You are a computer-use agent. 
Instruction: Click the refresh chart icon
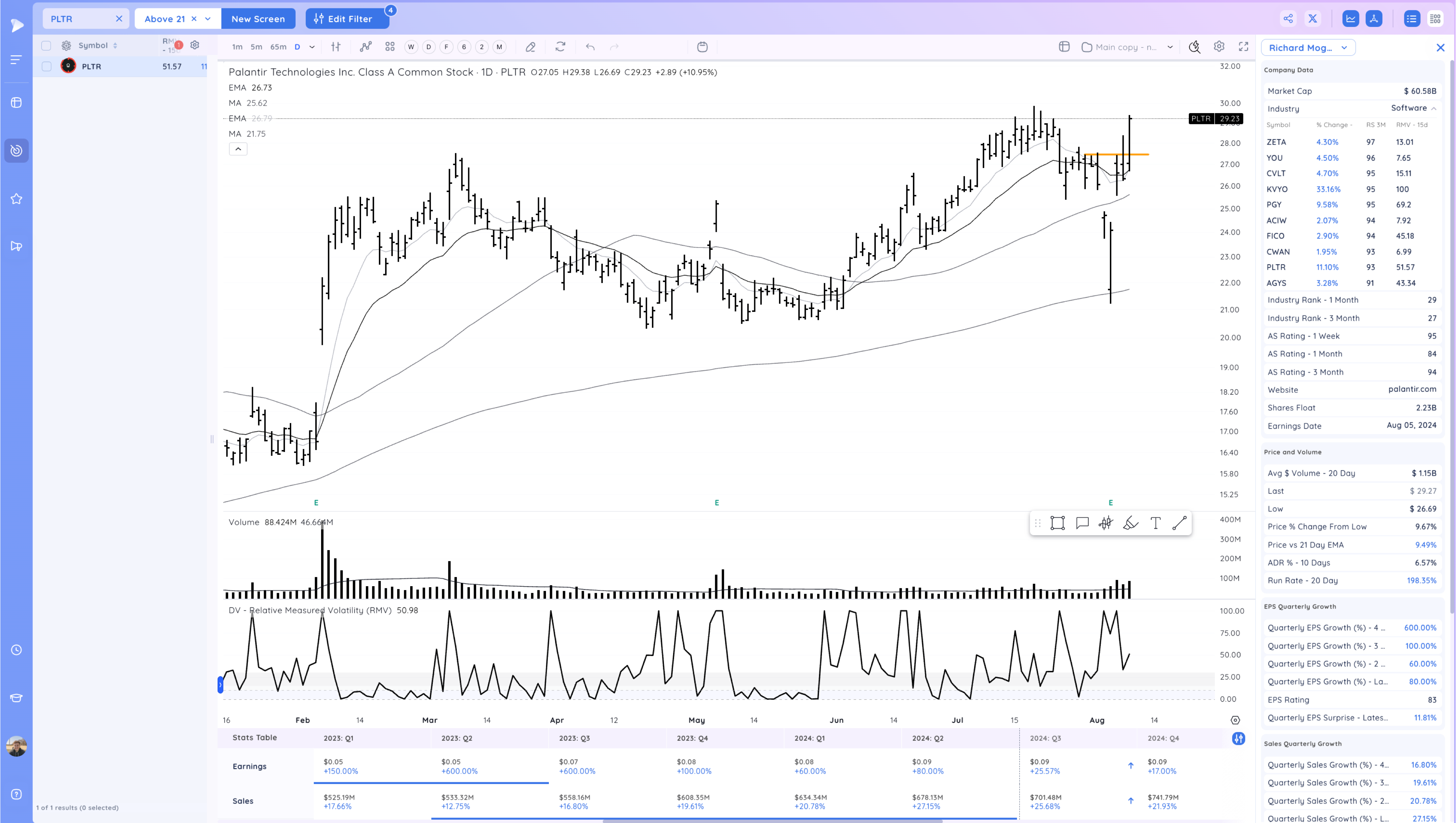pyautogui.click(x=560, y=47)
